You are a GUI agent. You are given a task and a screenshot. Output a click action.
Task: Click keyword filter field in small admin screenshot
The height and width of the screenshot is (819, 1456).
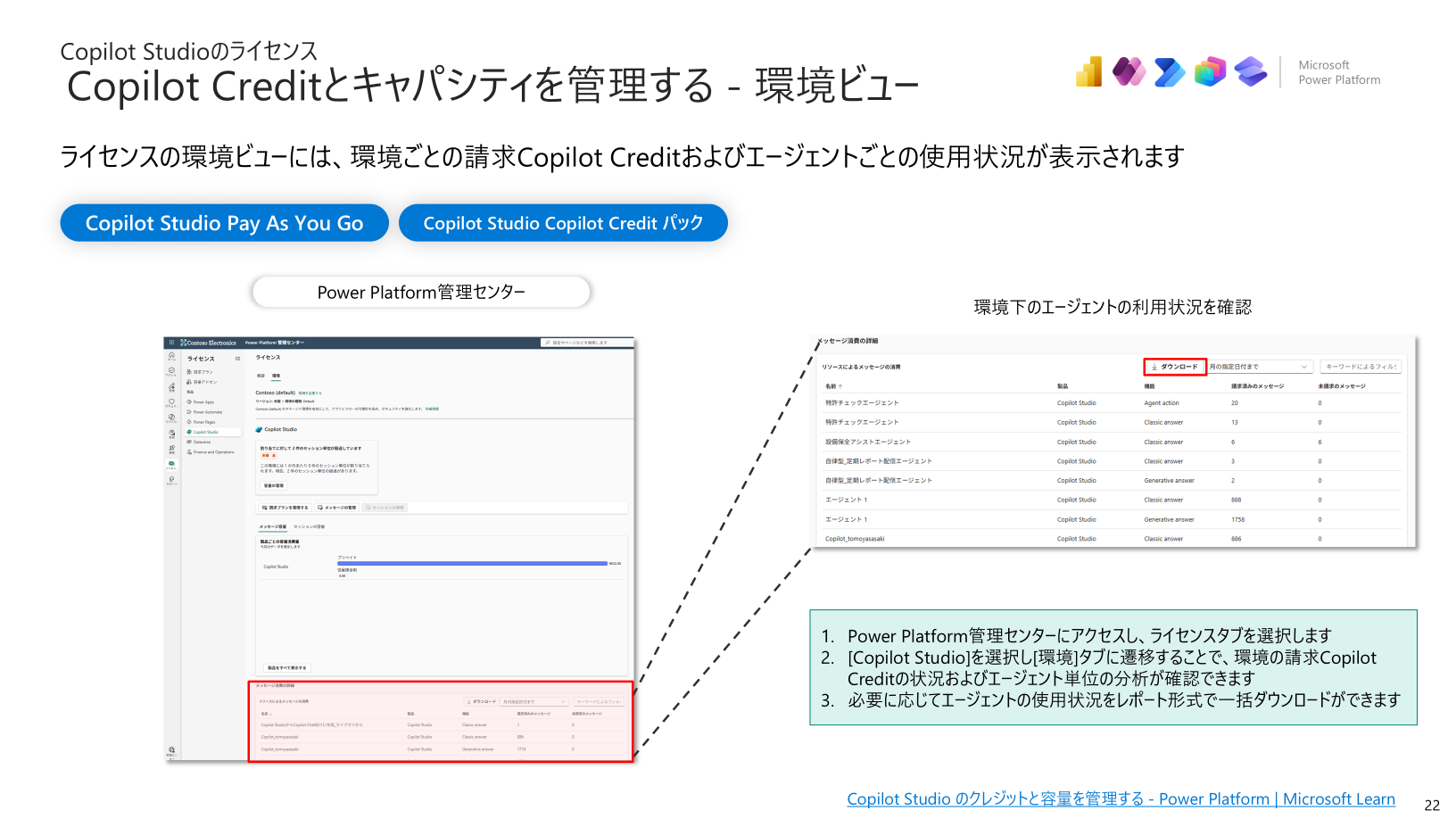(x=598, y=701)
